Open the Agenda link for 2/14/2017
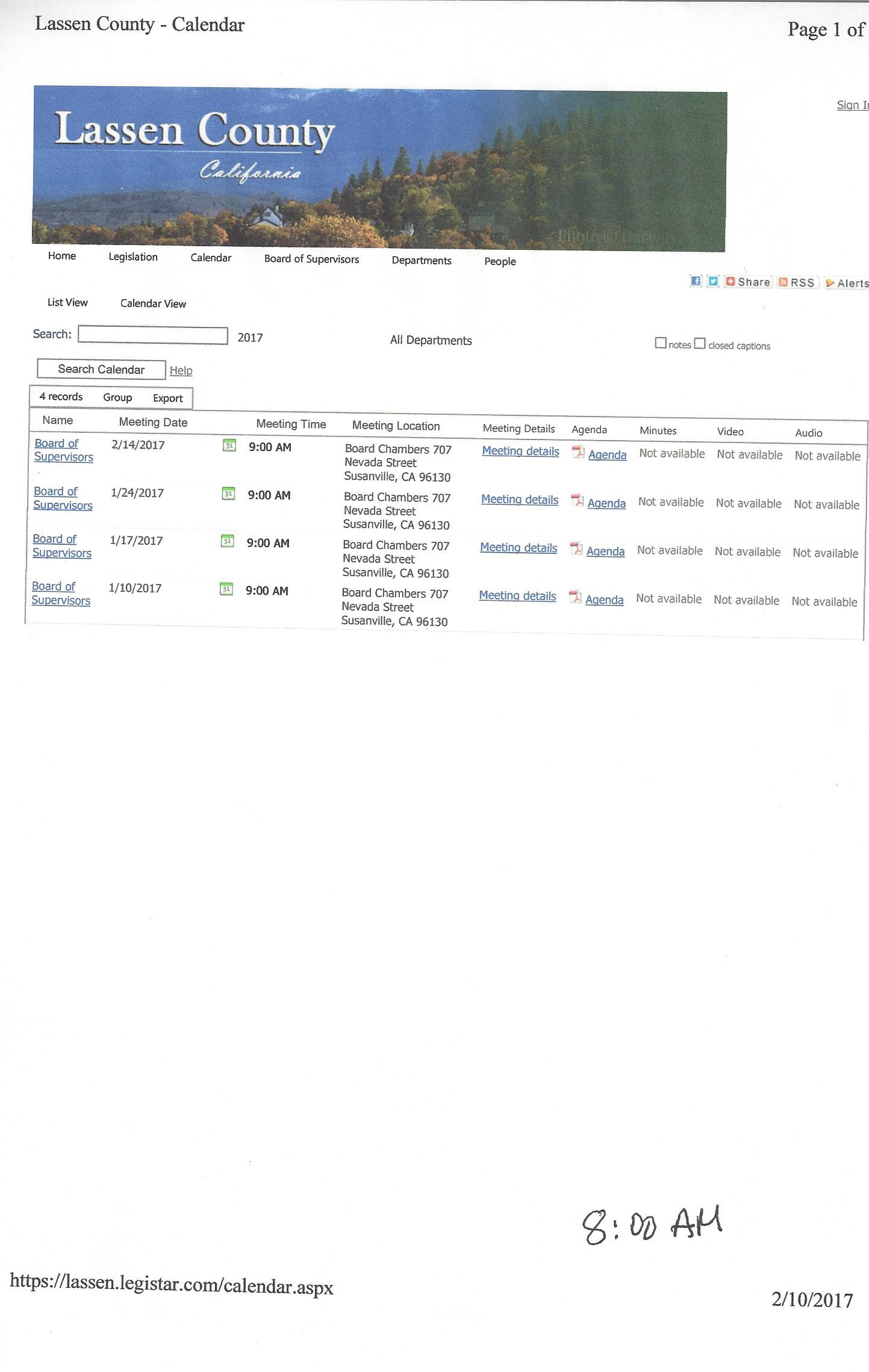This screenshot has height=1372, width=869. (x=607, y=455)
